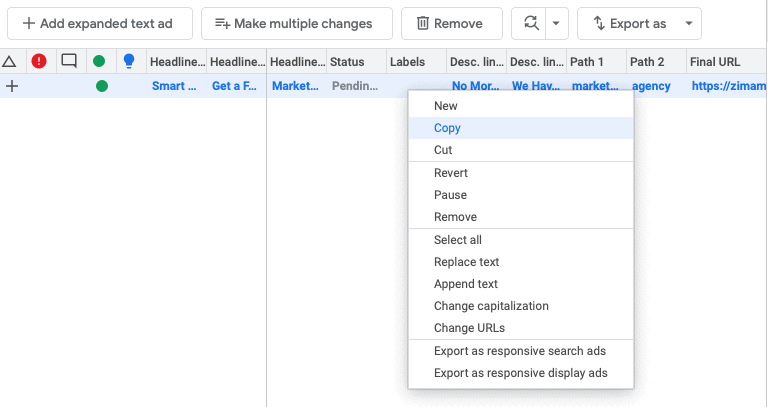The height and width of the screenshot is (407, 768).
Task: Click the comment bubble column header icon
Action: tap(69, 61)
